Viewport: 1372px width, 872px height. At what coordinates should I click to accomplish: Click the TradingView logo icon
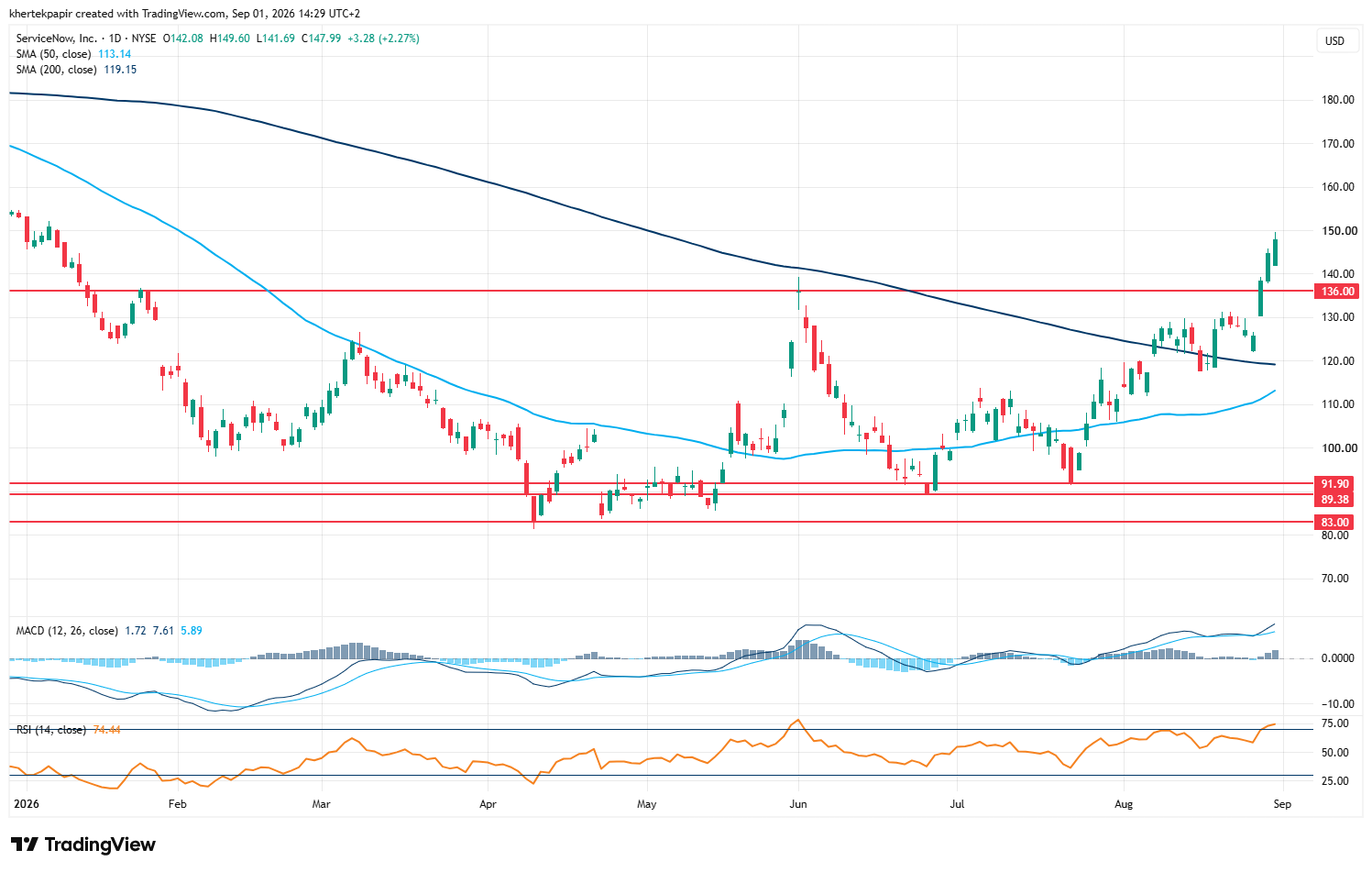[25, 844]
